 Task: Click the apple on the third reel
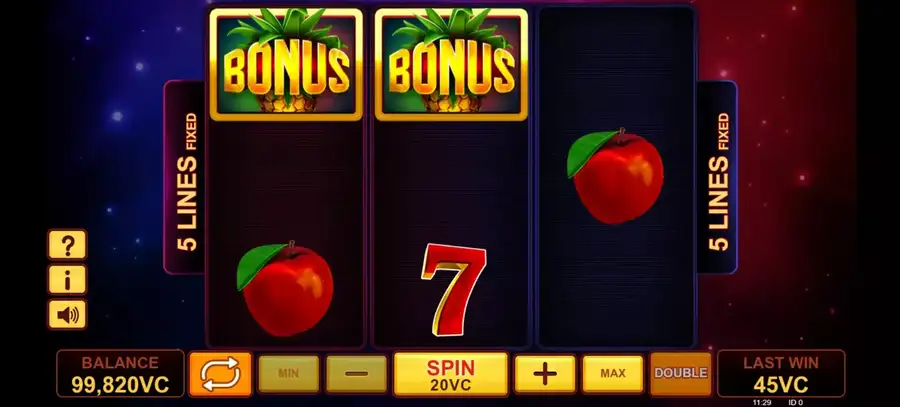tap(616, 176)
